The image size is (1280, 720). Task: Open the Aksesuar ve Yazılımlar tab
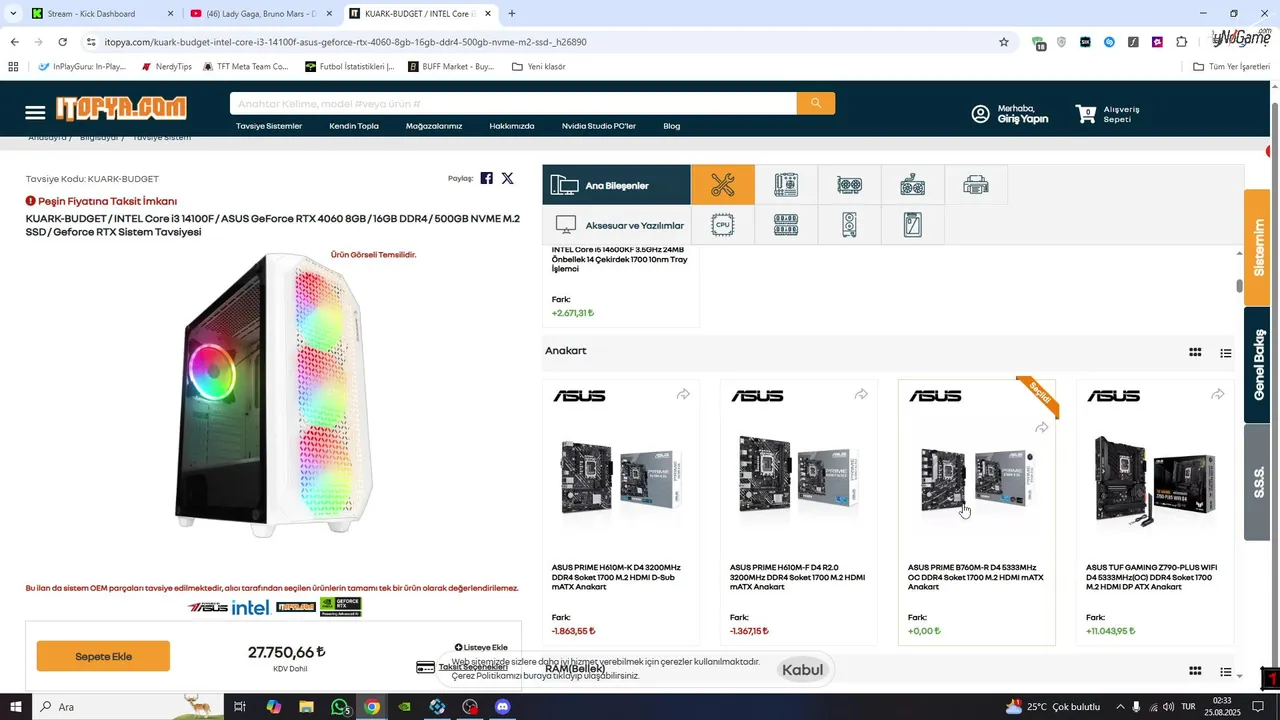pos(616,225)
